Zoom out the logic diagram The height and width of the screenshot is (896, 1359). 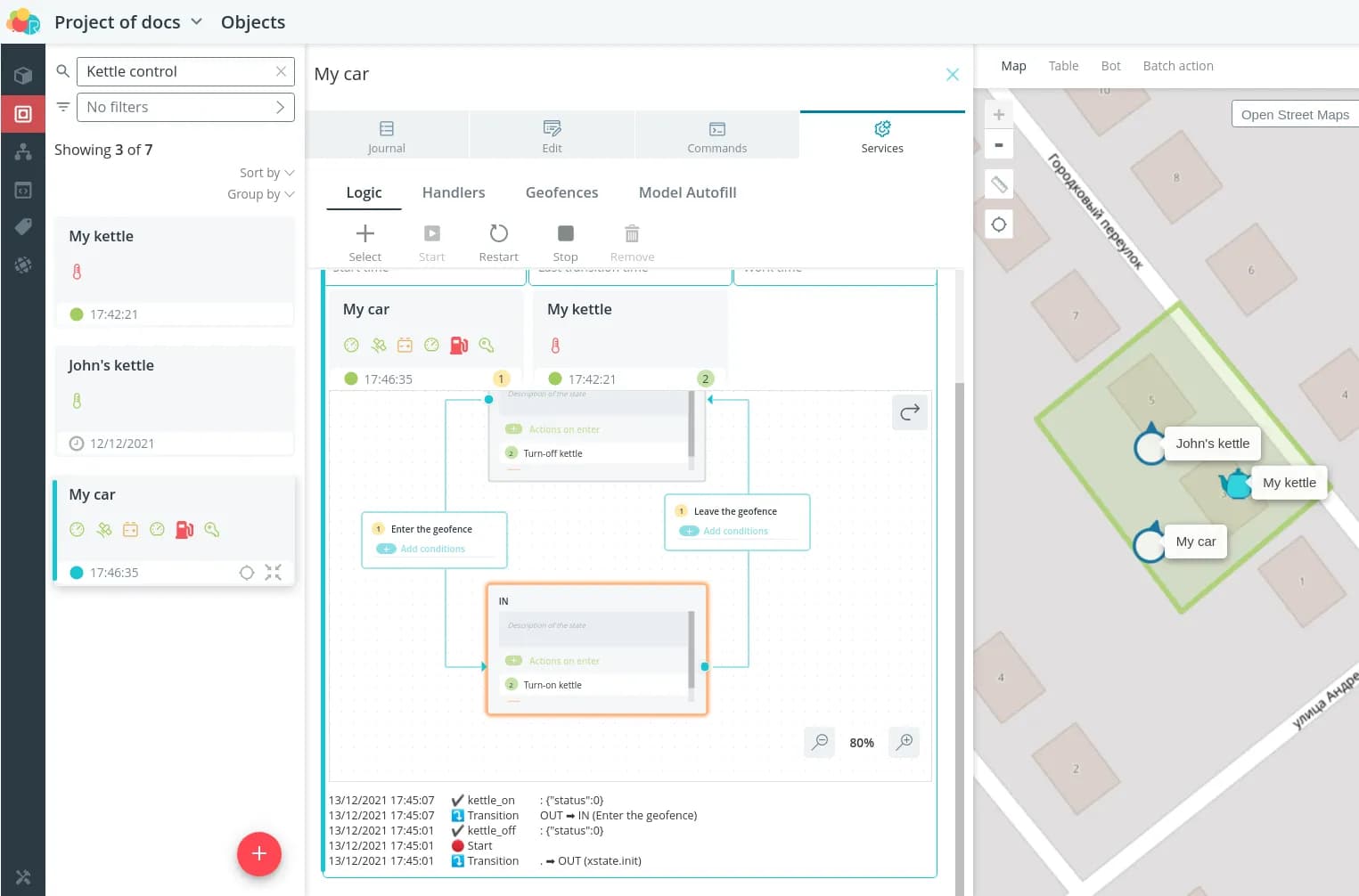819,742
